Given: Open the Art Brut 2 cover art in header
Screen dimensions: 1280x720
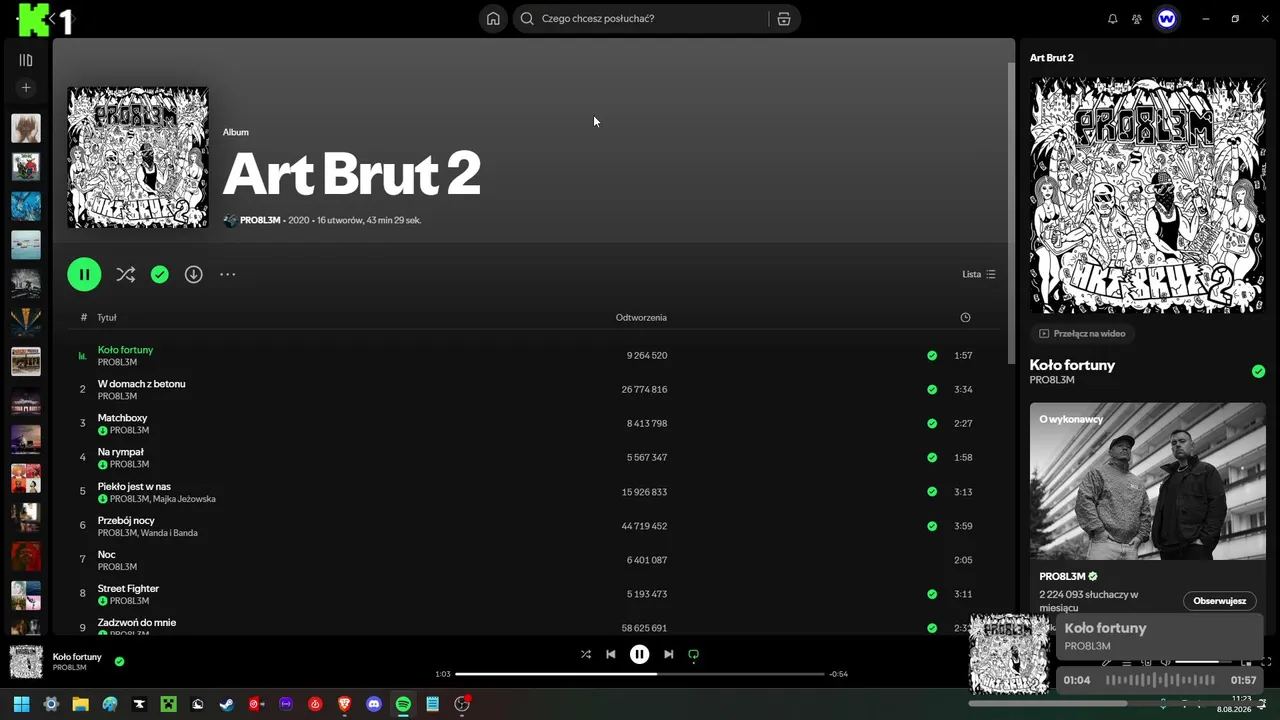Looking at the screenshot, I should click(x=138, y=157).
